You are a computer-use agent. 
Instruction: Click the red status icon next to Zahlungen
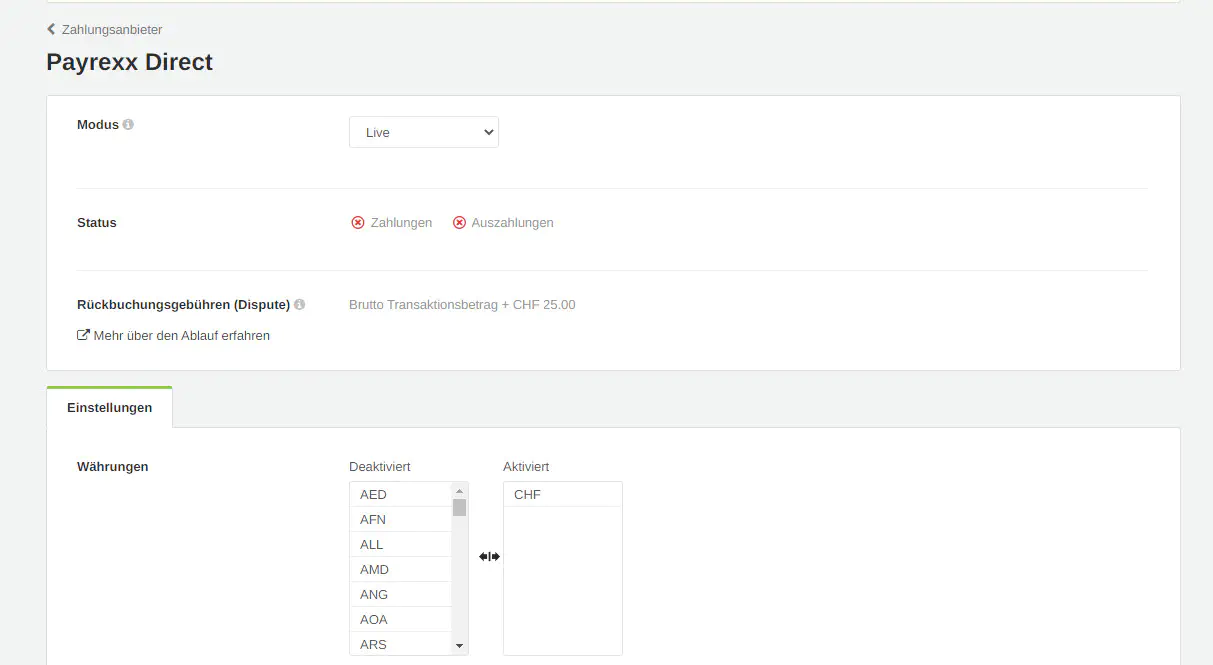coord(358,222)
